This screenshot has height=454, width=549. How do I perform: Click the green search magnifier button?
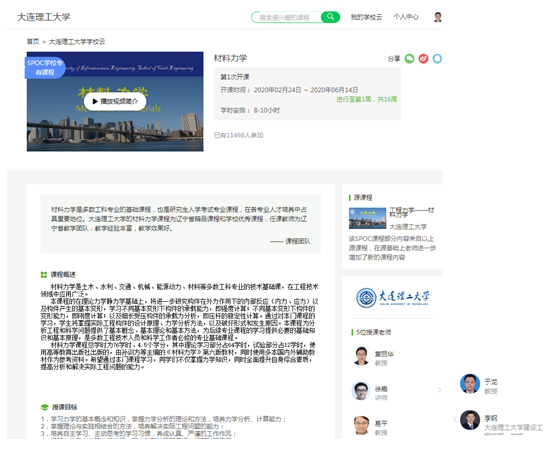point(330,17)
